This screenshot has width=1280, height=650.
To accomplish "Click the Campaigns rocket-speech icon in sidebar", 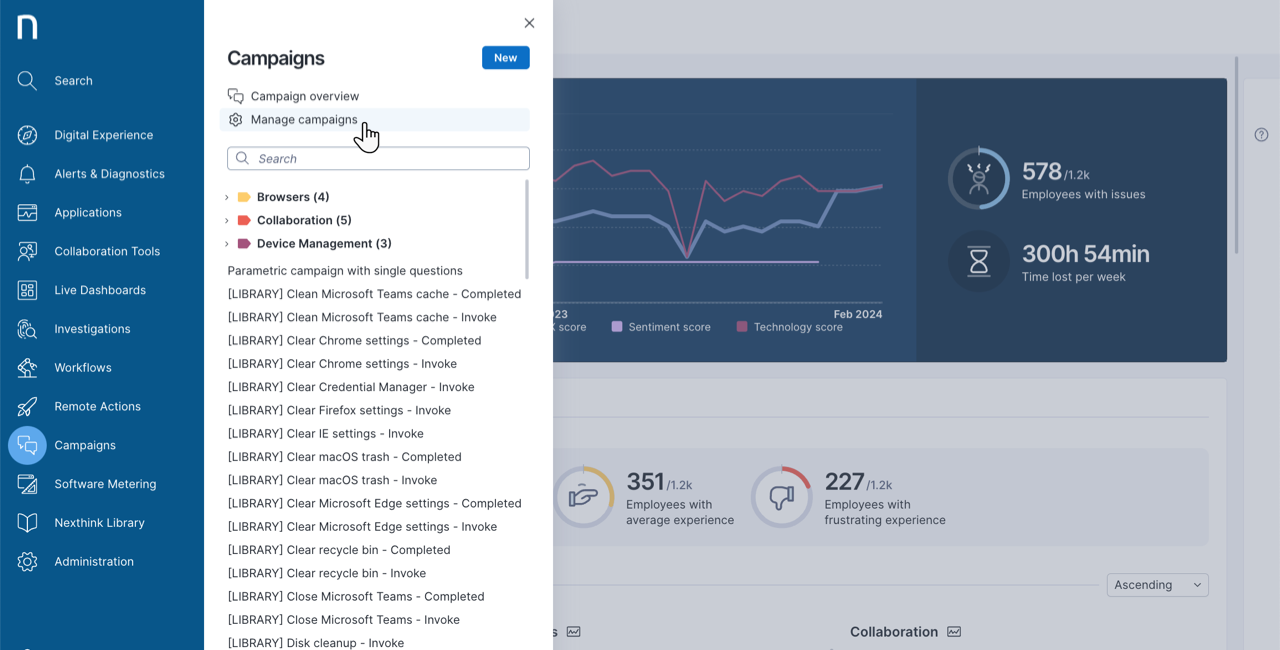I will pyautogui.click(x=28, y=445).
